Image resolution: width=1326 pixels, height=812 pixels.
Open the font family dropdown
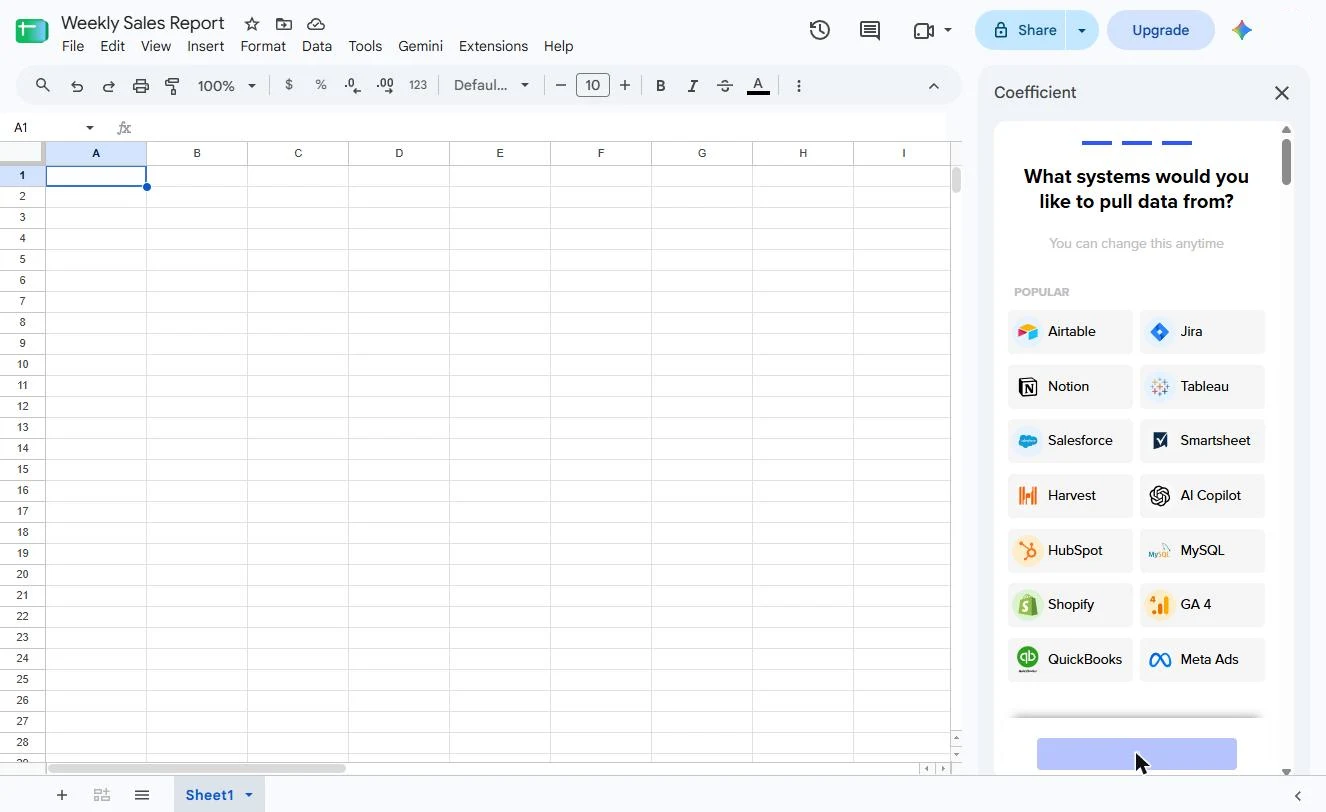pyautogui.click(x=491, y=85)
